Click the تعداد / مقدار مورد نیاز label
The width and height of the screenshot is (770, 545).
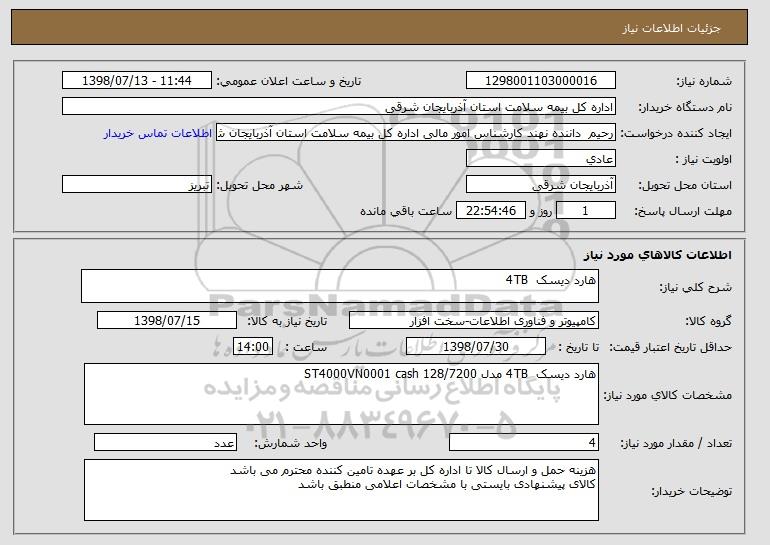(676, 443)
